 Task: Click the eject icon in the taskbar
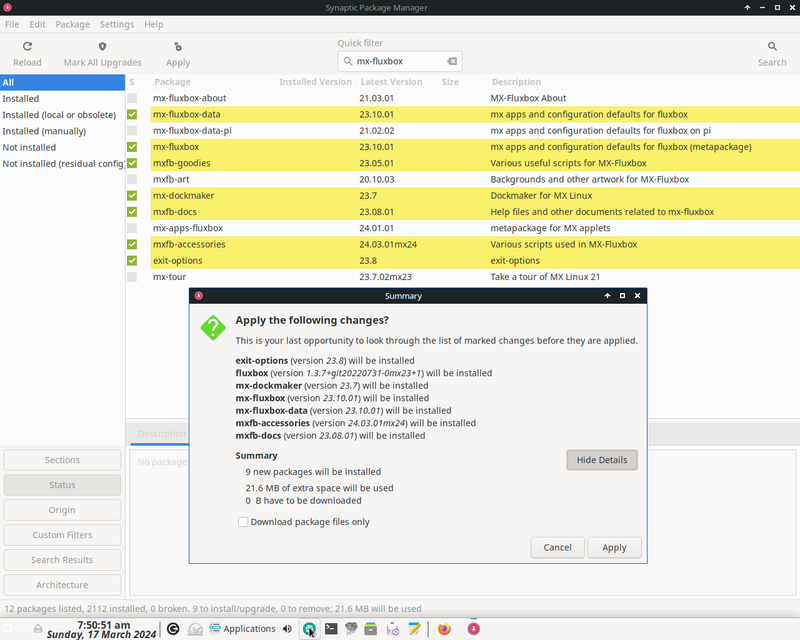(38, 629)
